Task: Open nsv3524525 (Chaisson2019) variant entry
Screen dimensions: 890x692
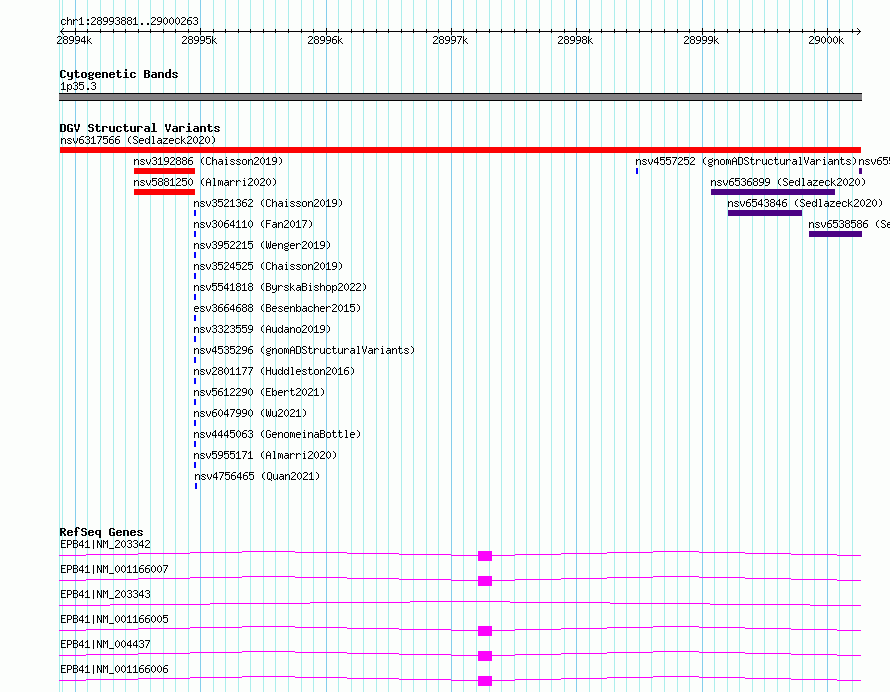Action: coord(268,266)
